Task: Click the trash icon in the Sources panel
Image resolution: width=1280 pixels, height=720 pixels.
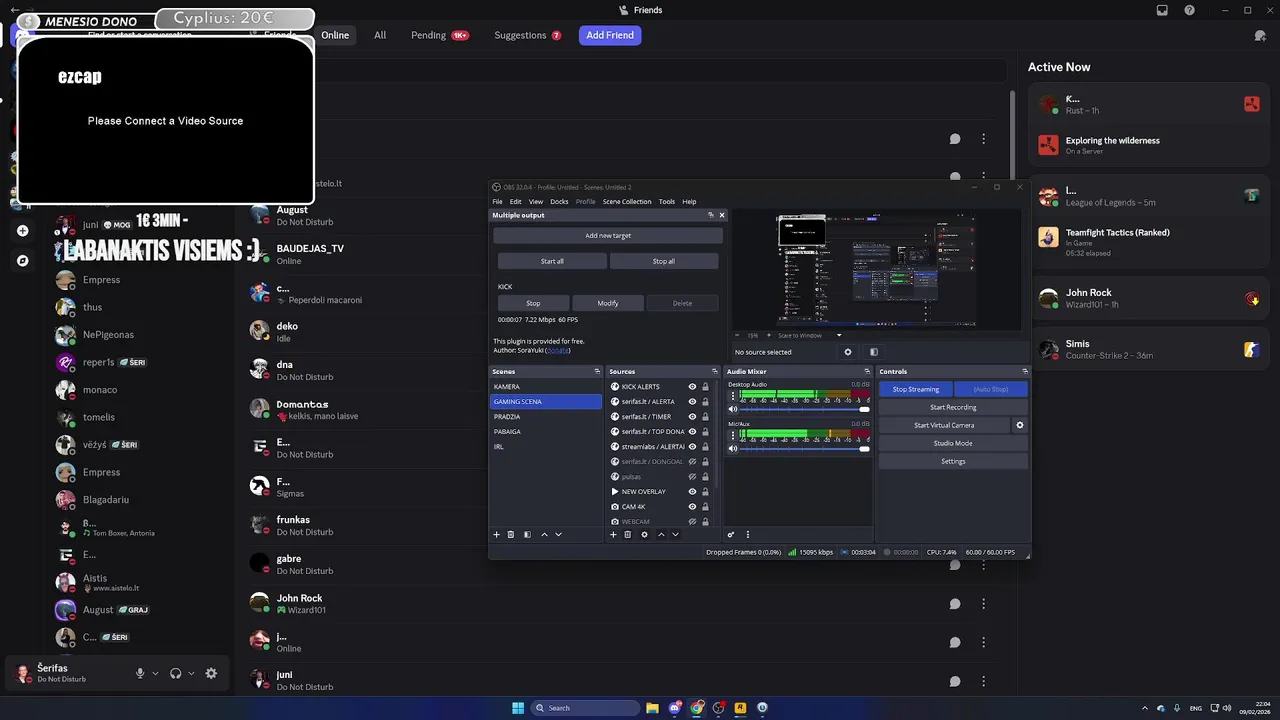Action: click(x=628, y=535)
